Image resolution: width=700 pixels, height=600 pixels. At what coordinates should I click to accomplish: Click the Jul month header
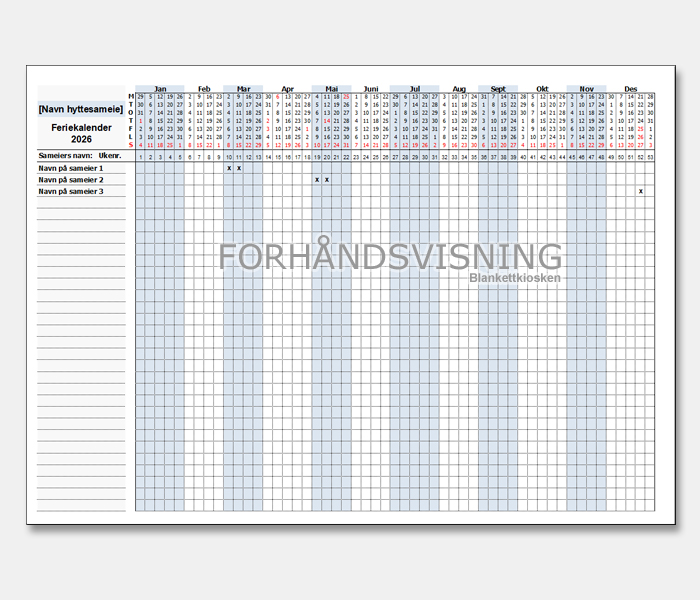(414, 88)
